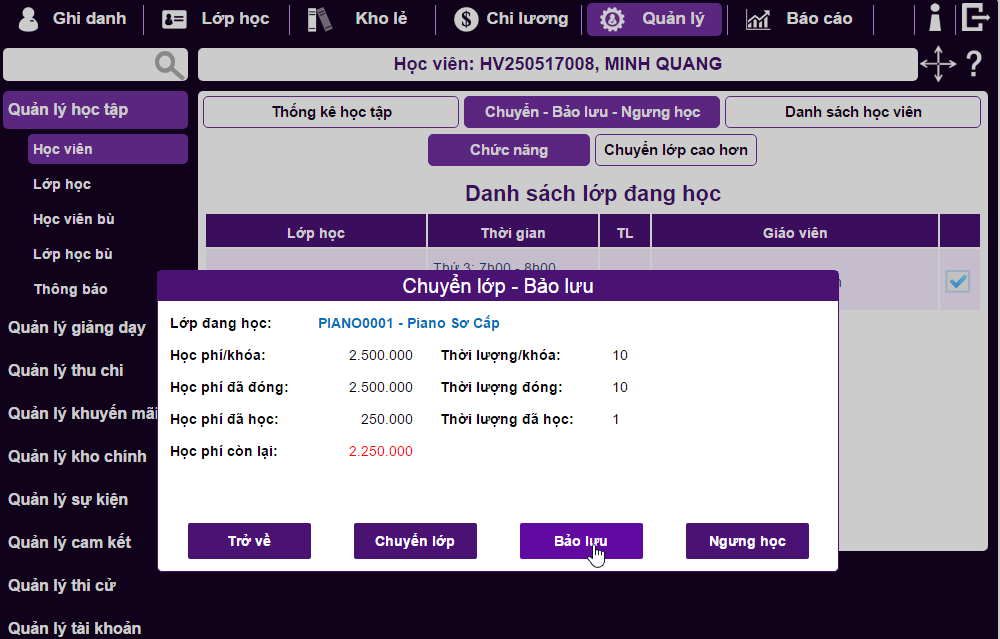Image resolution: width=1000 pixels, height=639 pixels.
Task: Click the move/expand arrows icon
Action: pyautogui.click(x=937, y=65)
